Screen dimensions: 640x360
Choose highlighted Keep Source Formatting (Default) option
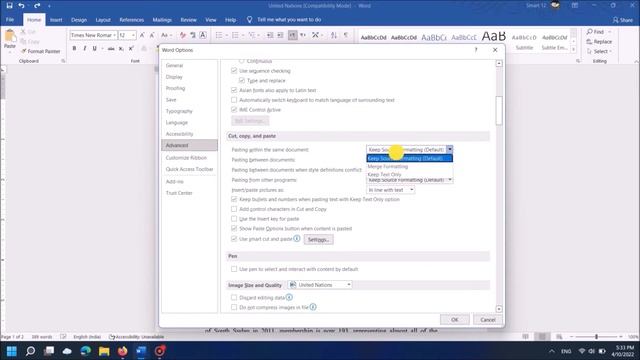[x=409, y=158]
